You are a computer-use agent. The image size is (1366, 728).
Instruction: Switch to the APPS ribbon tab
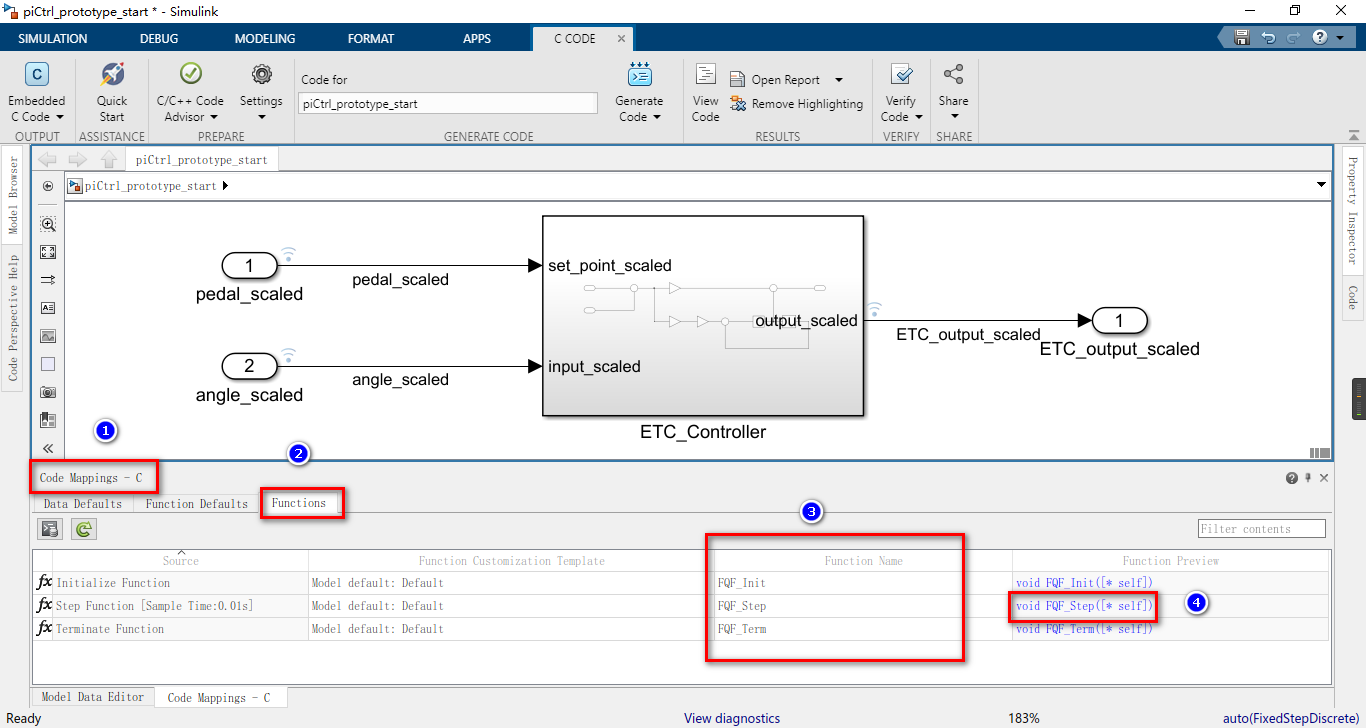click(477, 39)
